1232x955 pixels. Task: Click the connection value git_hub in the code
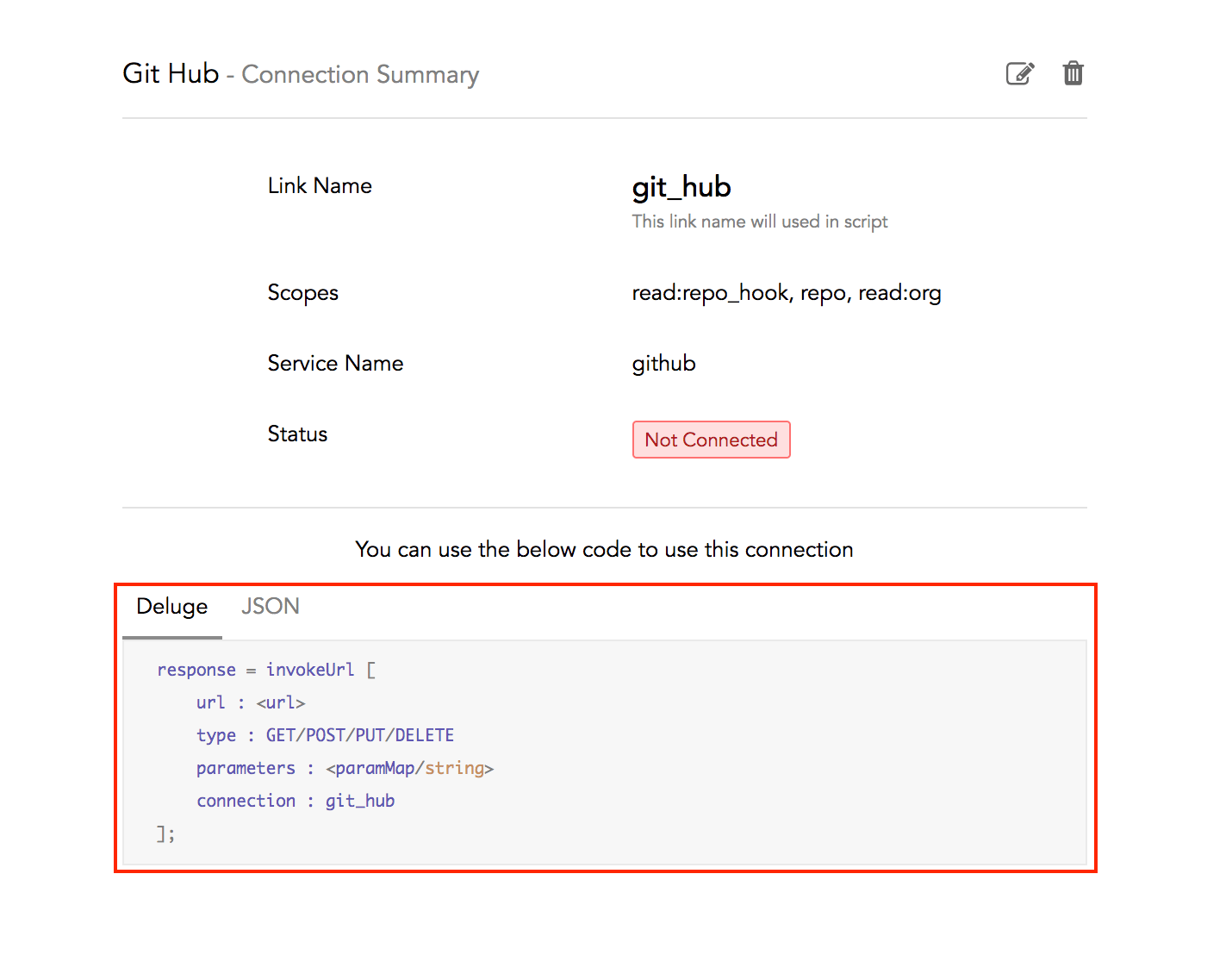(x=360, y=801)
